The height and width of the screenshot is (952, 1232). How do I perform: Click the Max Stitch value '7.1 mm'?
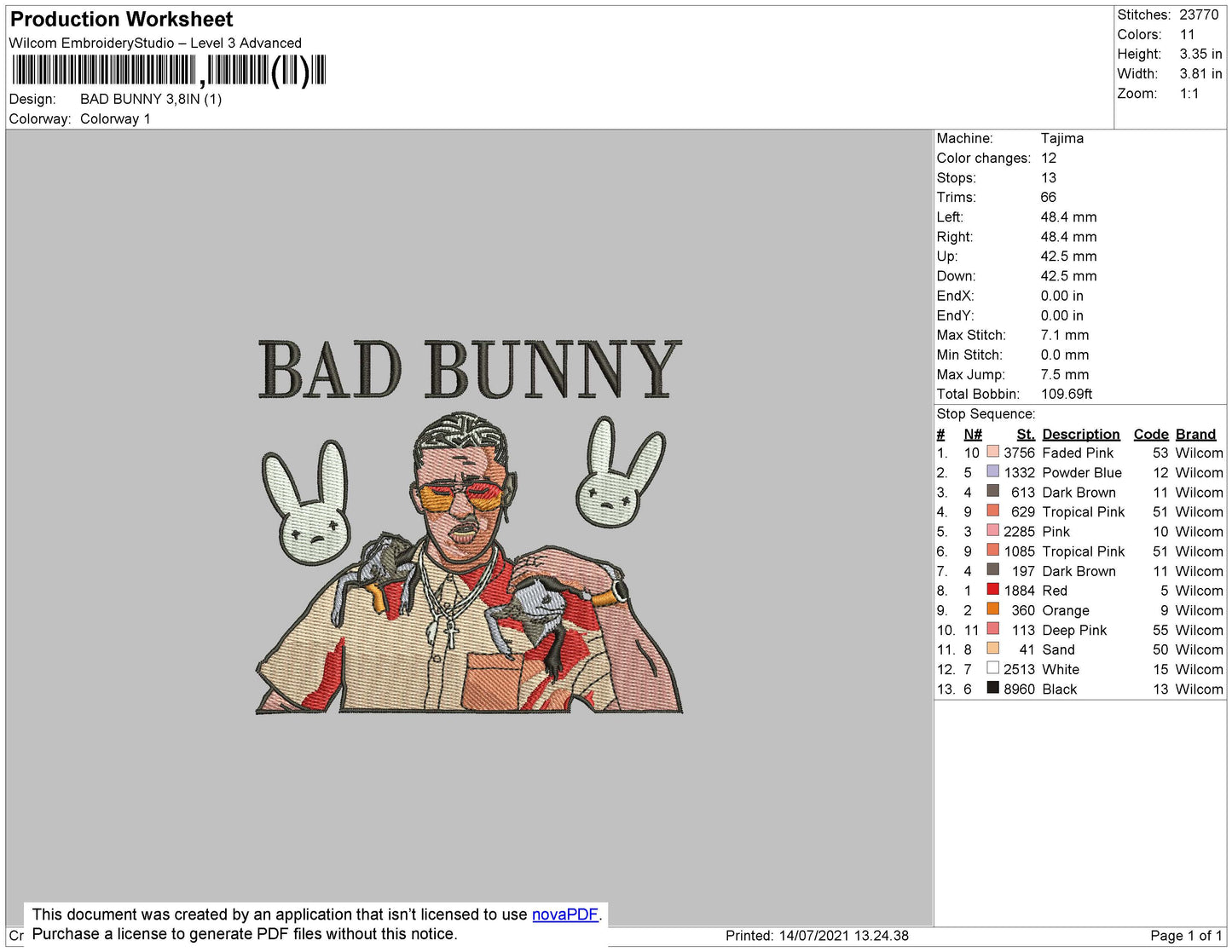1065,335
